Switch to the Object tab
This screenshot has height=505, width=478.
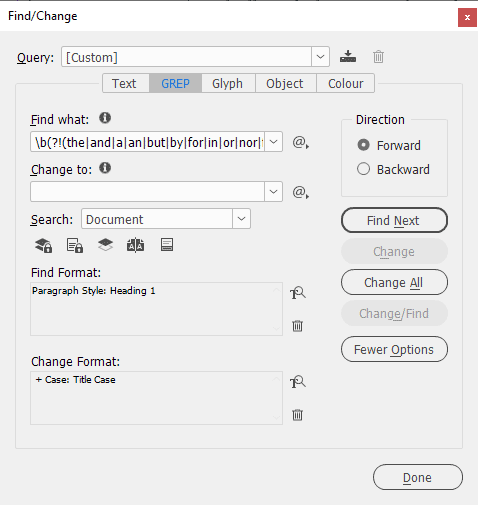point(286,83)
